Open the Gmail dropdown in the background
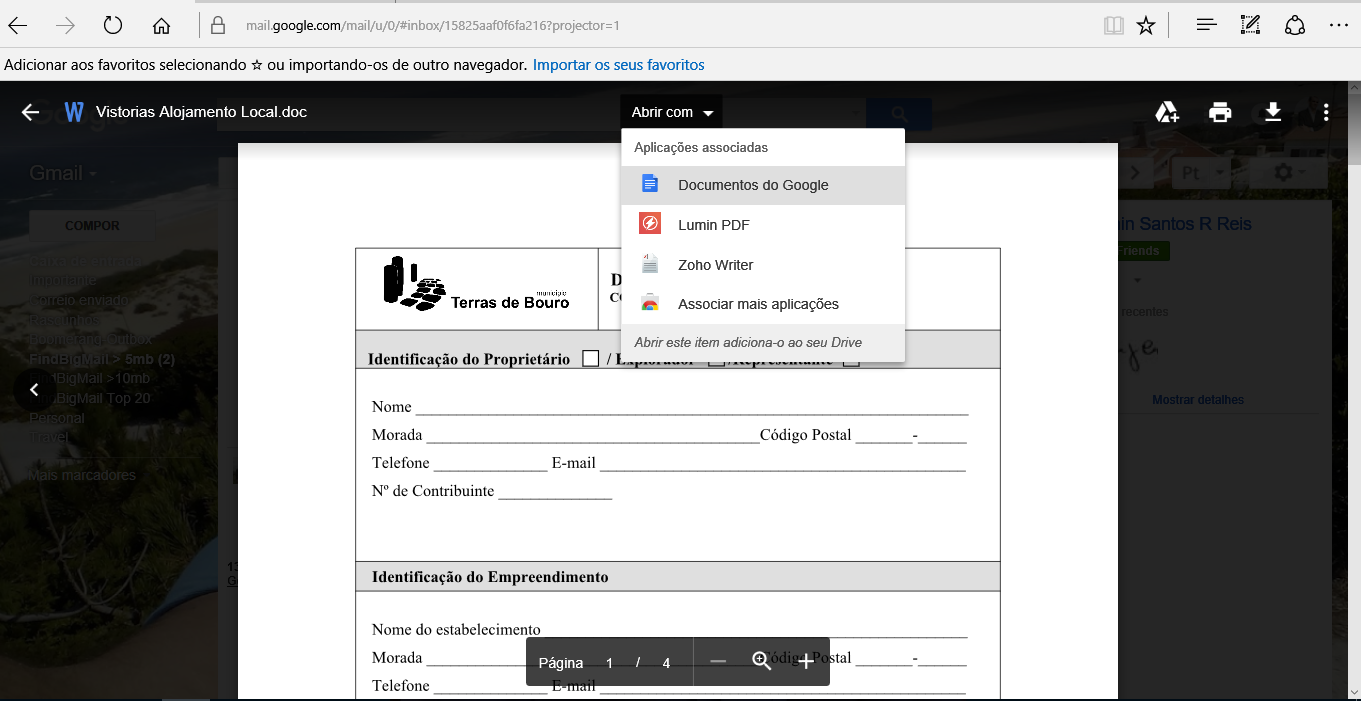Viewport: 1361px width, 701px height. pyautogui.click(x=63, y=173)
